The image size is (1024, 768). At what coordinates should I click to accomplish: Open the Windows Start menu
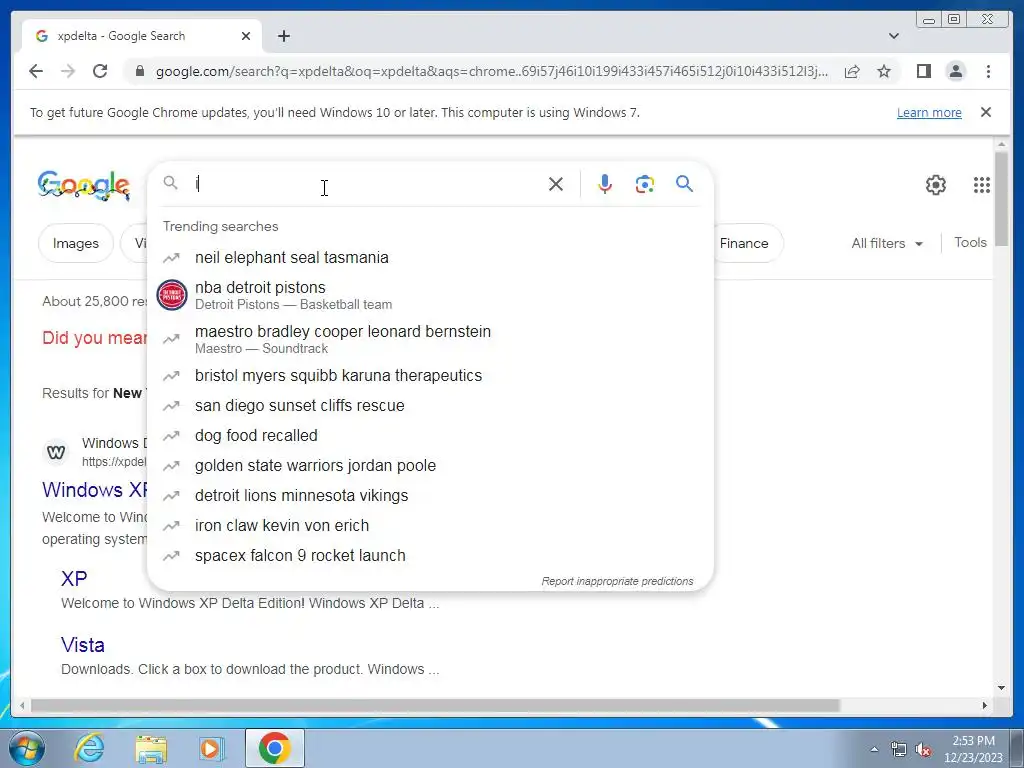pos(27,748)
